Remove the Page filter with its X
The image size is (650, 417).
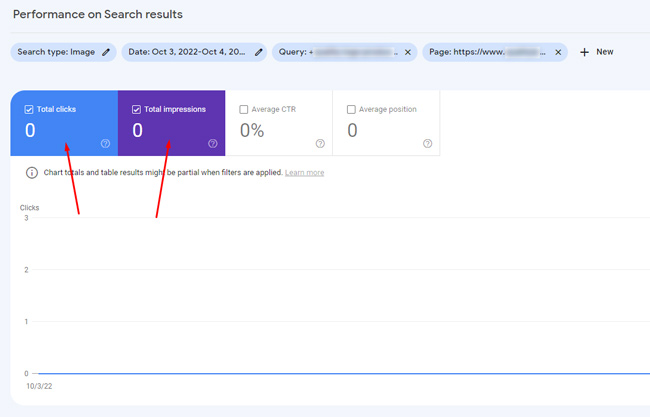[x=559, y=52]
